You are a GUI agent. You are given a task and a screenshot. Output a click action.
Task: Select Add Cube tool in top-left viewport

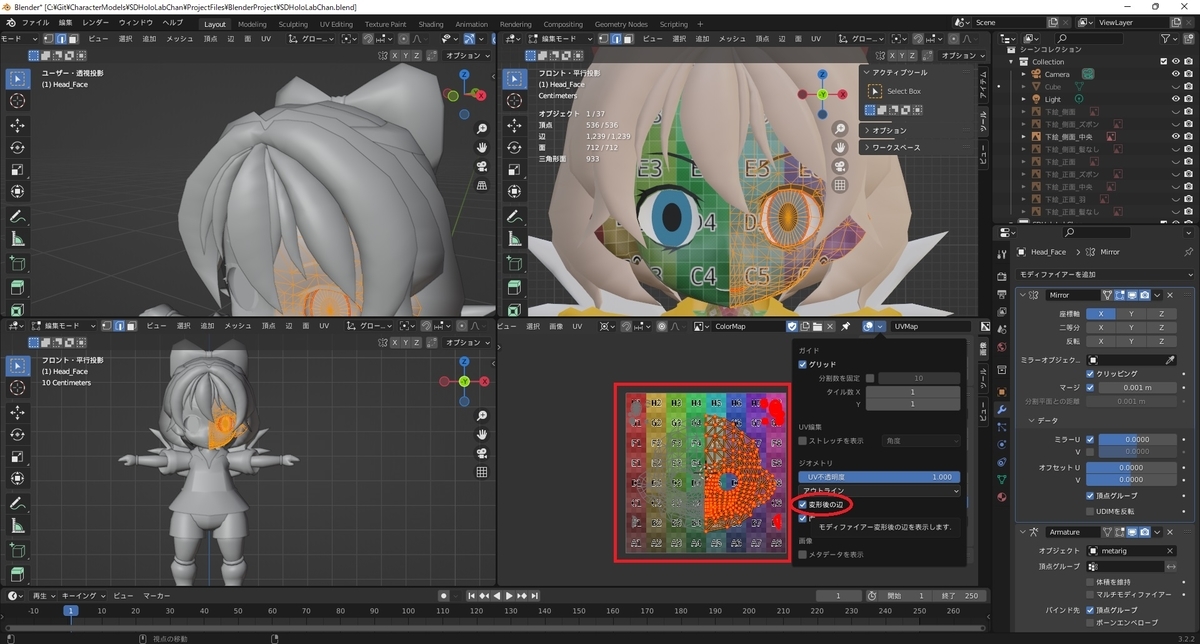click(18, 264)
